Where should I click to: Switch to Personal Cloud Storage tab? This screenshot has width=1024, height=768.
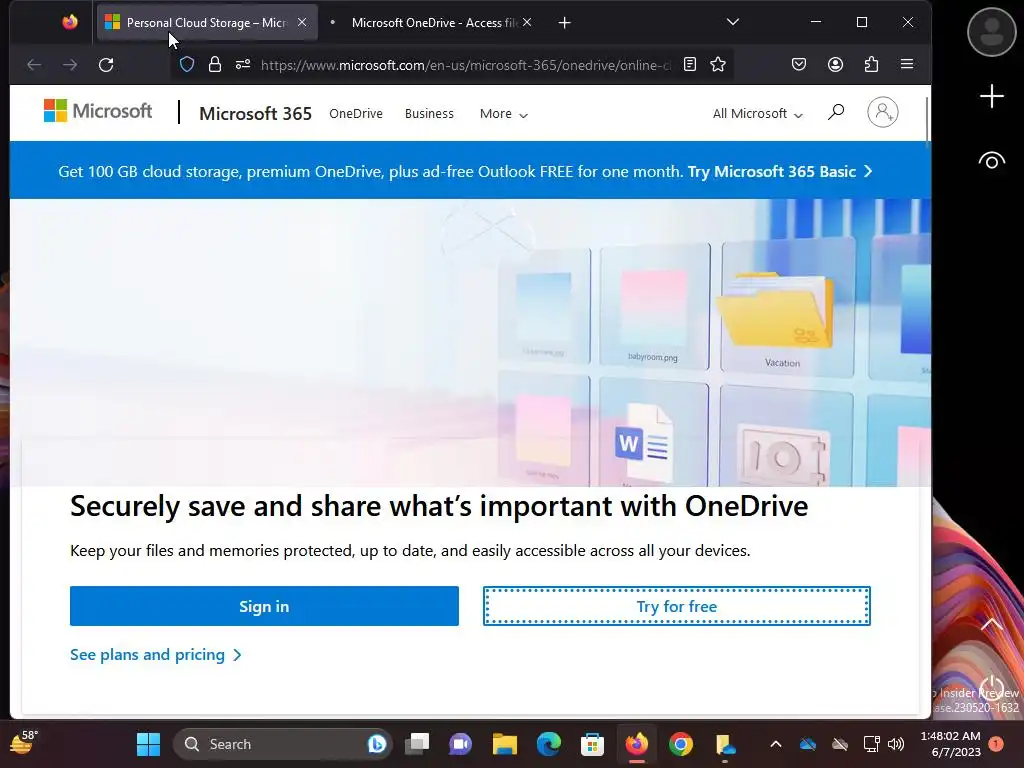pos(207,22)
